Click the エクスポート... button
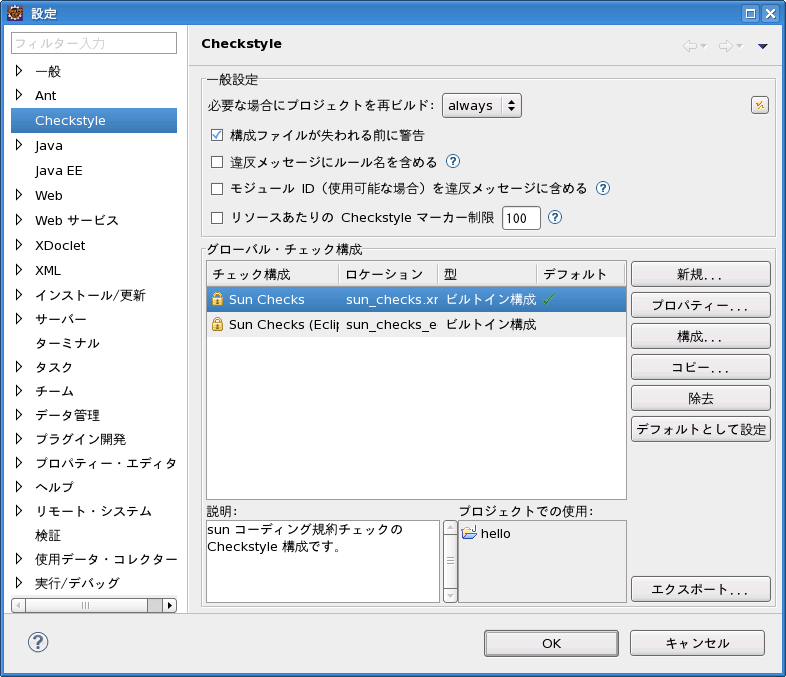 700,590
